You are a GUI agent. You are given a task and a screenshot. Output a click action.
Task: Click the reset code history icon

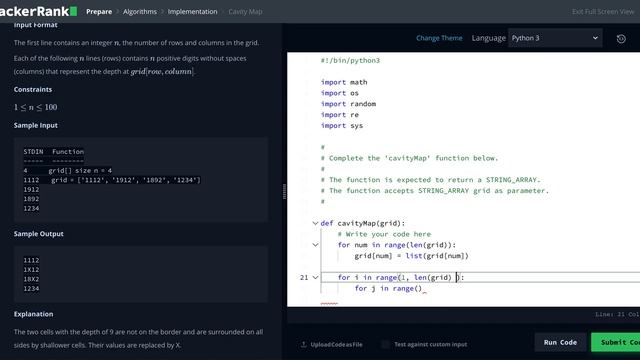[x=621, y=38]
